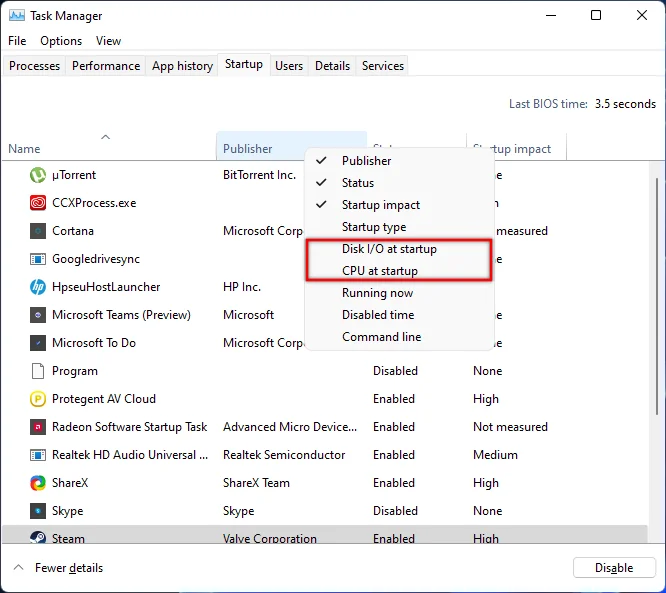This screenshot has width=666, height=593.
Task: Select the Realtek Semiconductor publisher cell
Action: pos(284,455)
